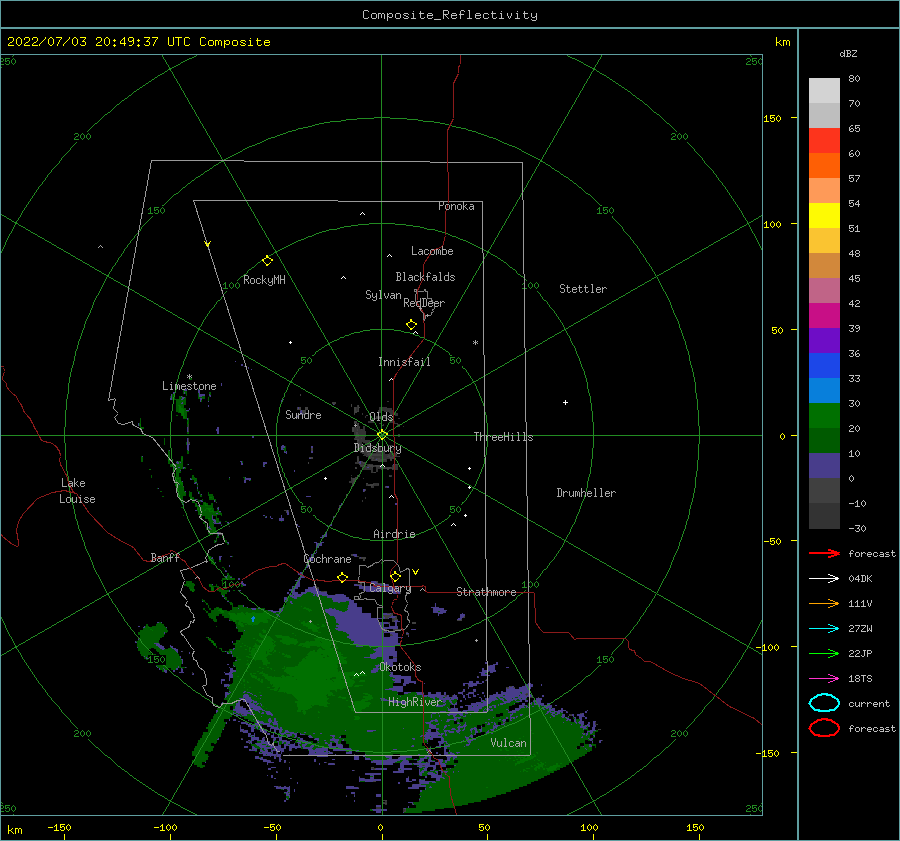The image size is (900, 841).
Task: Click the Limestone label
Action: tap(189, 386)
